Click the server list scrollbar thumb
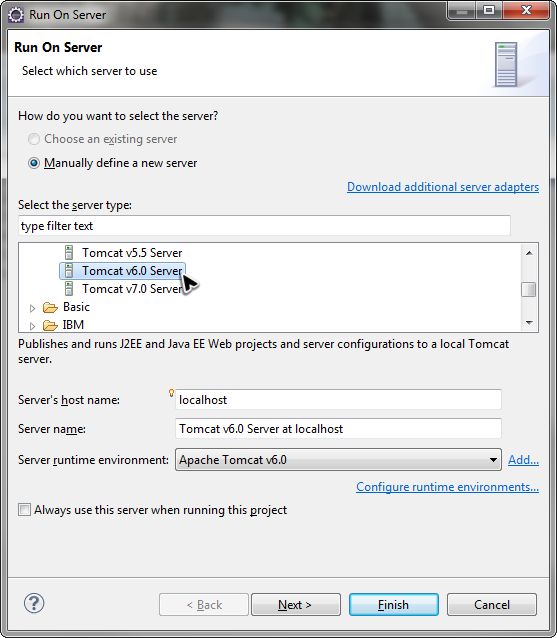This screenshot has height=638, width=557. tap(529, 290)
